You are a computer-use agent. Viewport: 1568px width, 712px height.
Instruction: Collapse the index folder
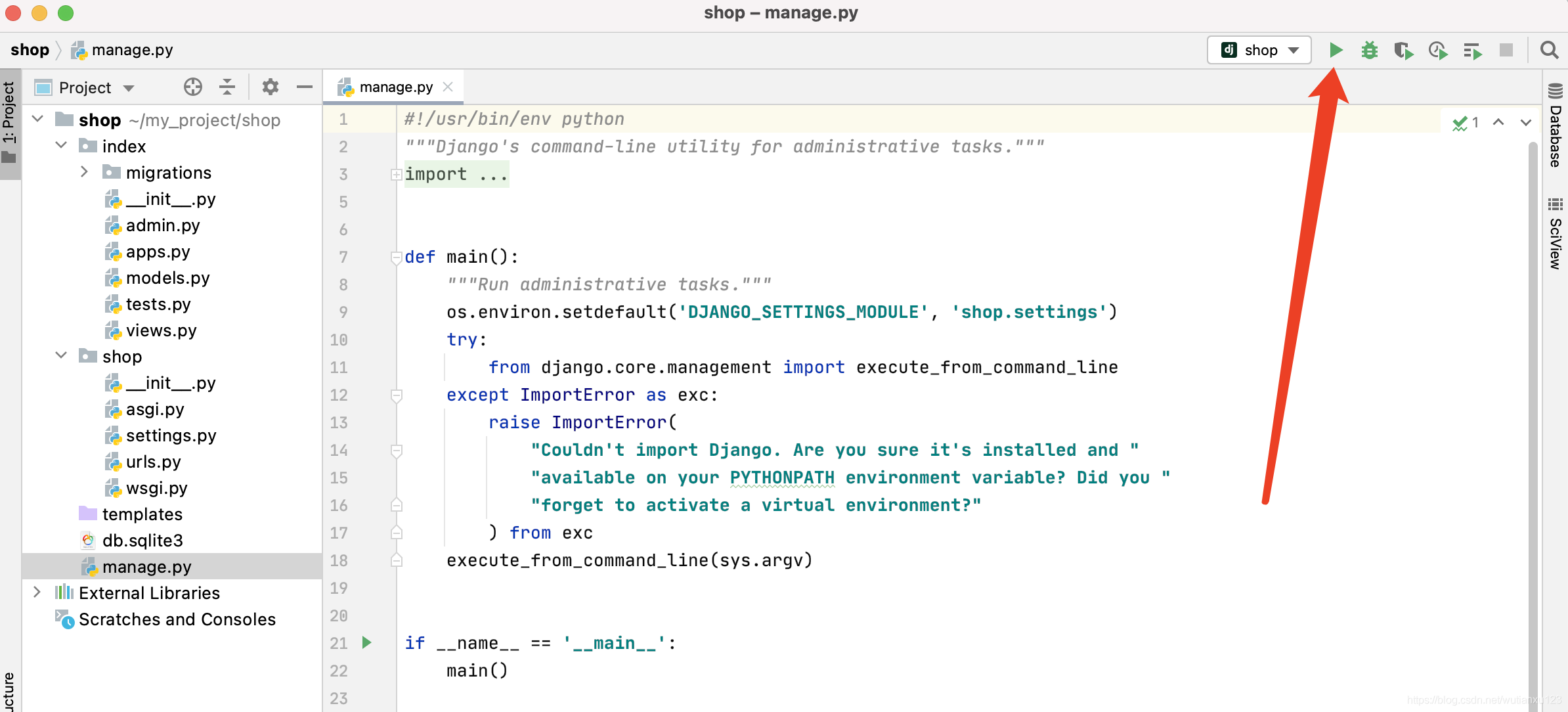pyautogui.click(x=62, y=146)
